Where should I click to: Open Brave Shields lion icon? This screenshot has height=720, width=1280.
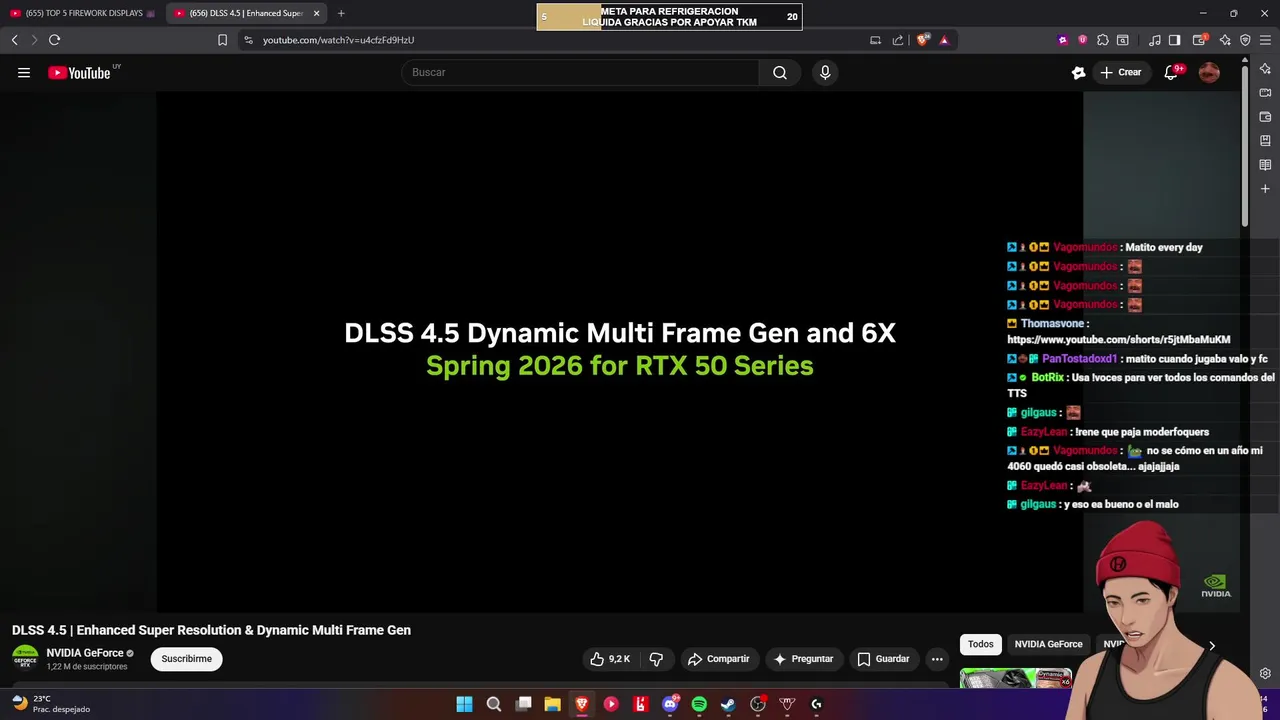[x=923, y=40]
